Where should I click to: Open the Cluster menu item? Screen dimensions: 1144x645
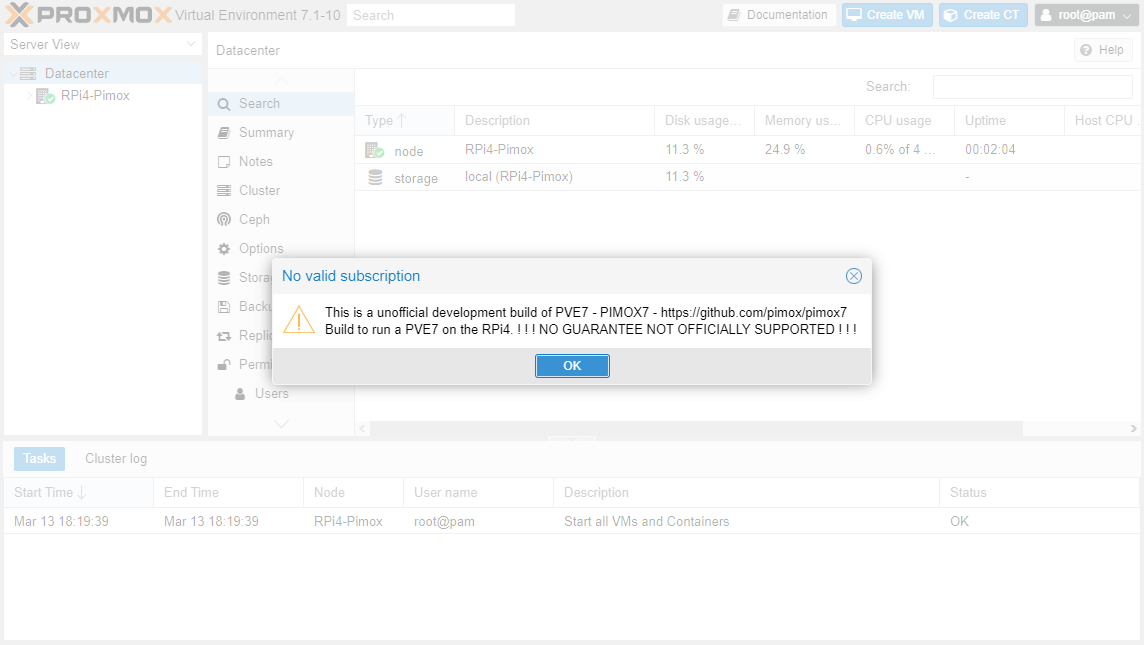point(281,190)
